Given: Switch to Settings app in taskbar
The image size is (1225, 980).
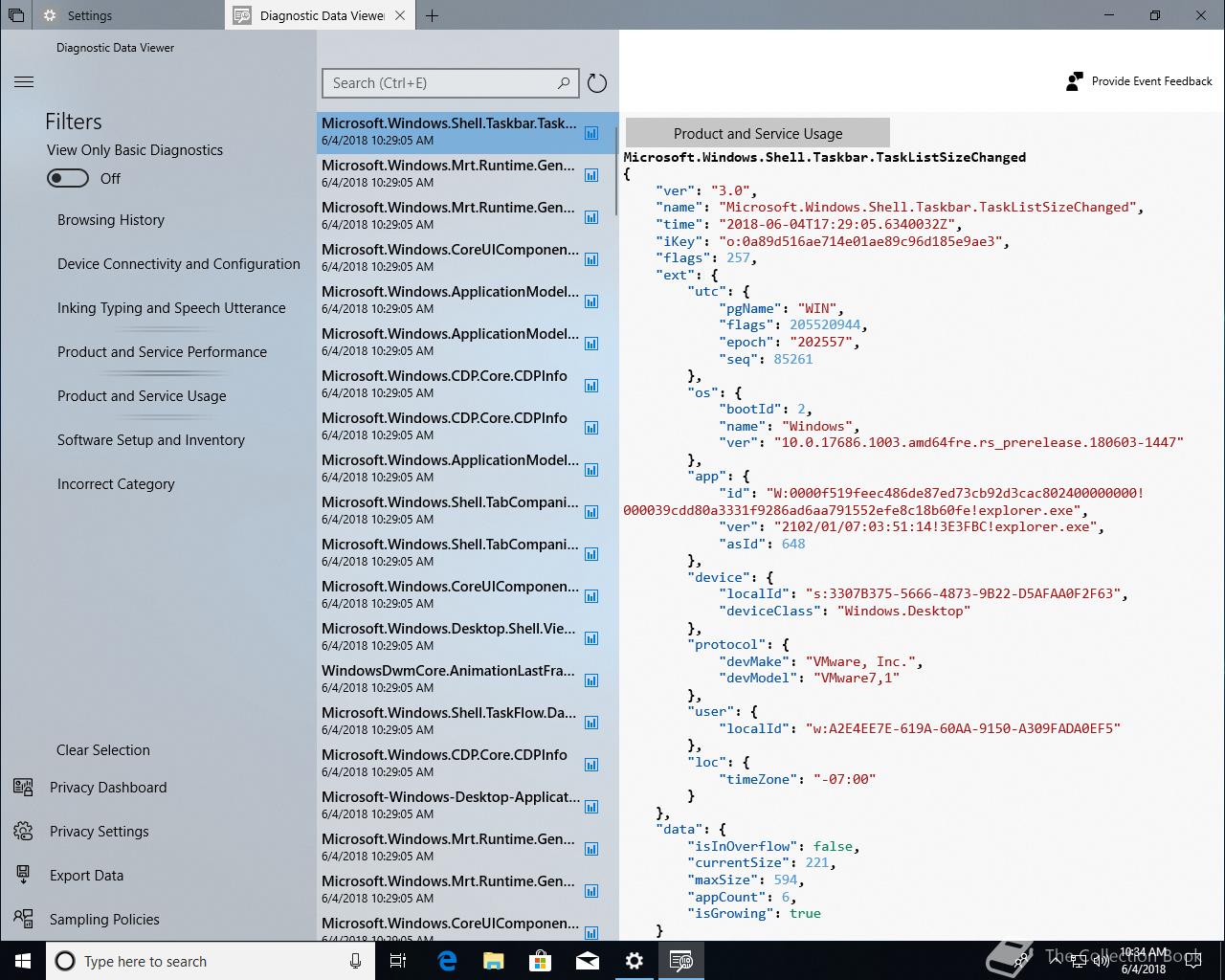Looking at the screenshot, I should [635, 961].
